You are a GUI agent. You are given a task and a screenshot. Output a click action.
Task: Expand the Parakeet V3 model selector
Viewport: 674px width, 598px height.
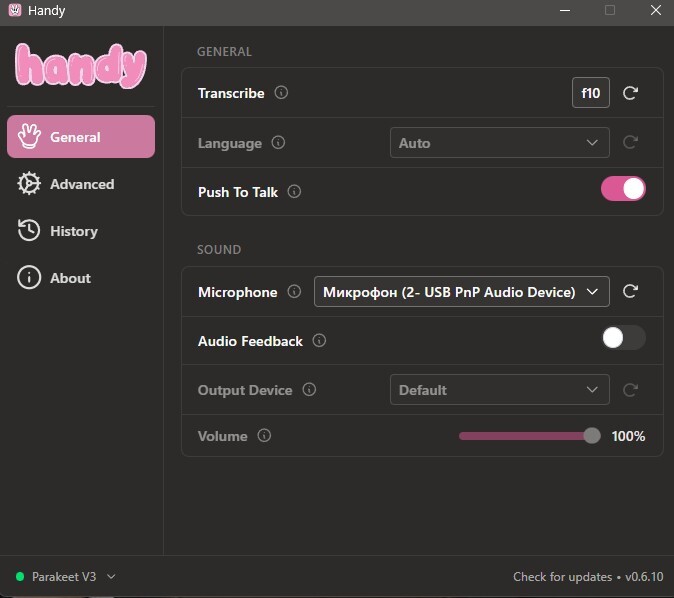click(66, 577)
